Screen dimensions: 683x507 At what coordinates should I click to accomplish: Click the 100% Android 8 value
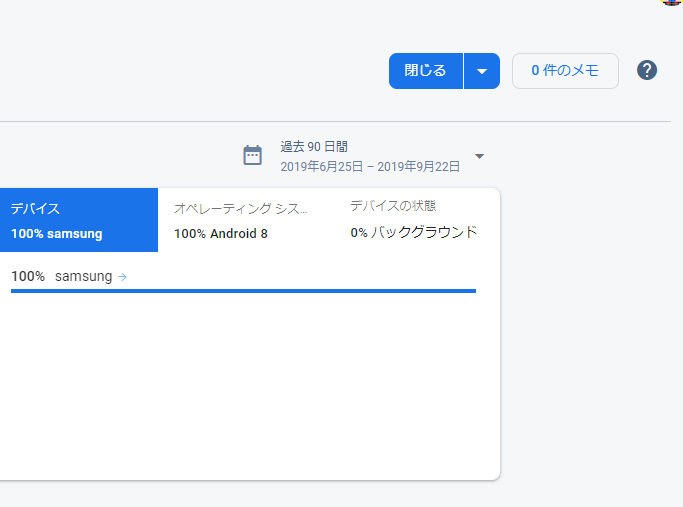point(221,233)
